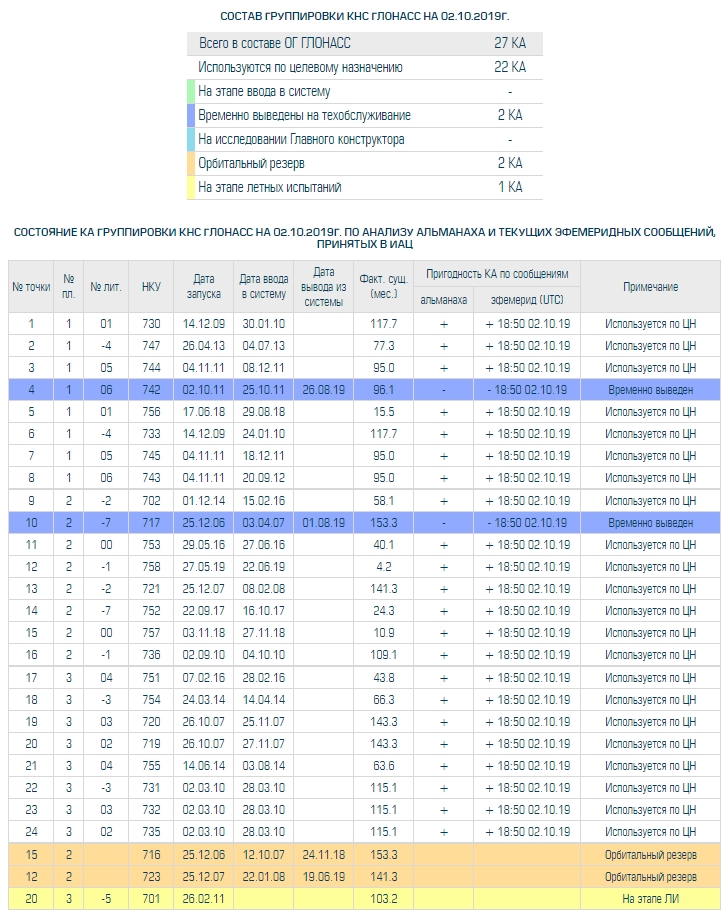The width and height of the screenshot is (728, 914).
Task: Click the launch date '14.06.14'
Action: pyautogui.click(x=203, y=766)
